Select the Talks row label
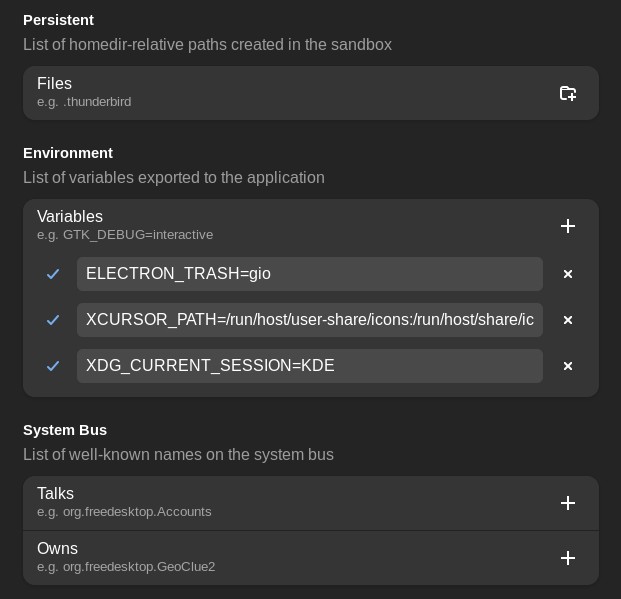The image size is (621, 599). tap(55, 494)
